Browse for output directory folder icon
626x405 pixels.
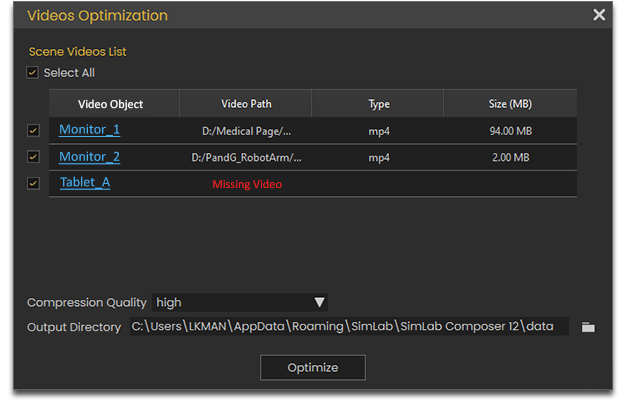pos(588,327)
